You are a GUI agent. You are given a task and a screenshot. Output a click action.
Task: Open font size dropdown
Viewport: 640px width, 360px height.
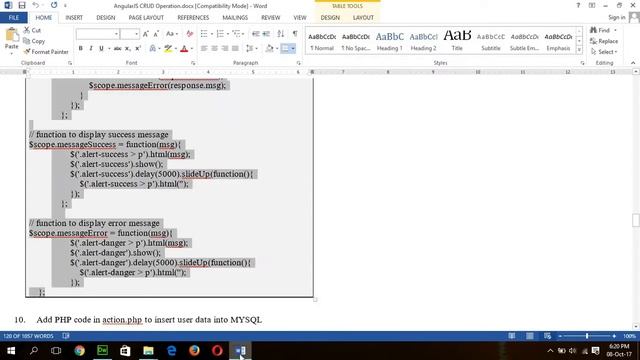point(137,34)
